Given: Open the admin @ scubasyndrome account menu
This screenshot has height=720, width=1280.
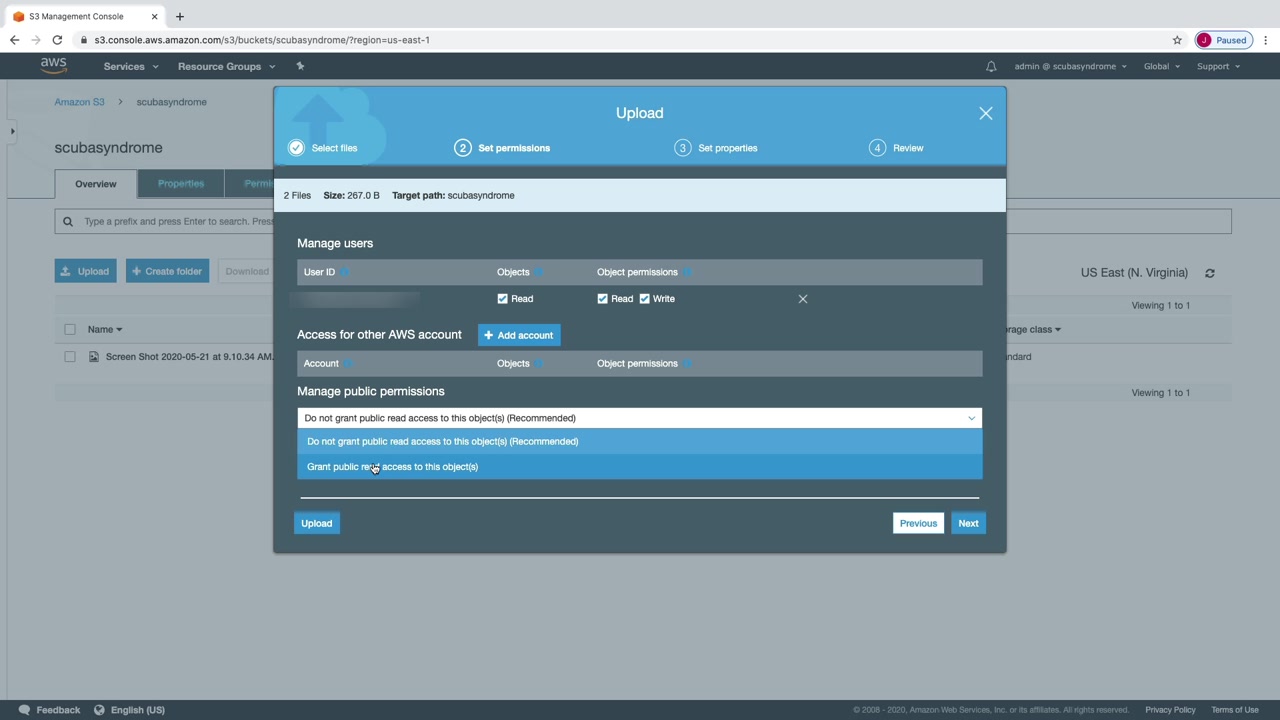Looking at the screenshot, I should (1070, 66).
